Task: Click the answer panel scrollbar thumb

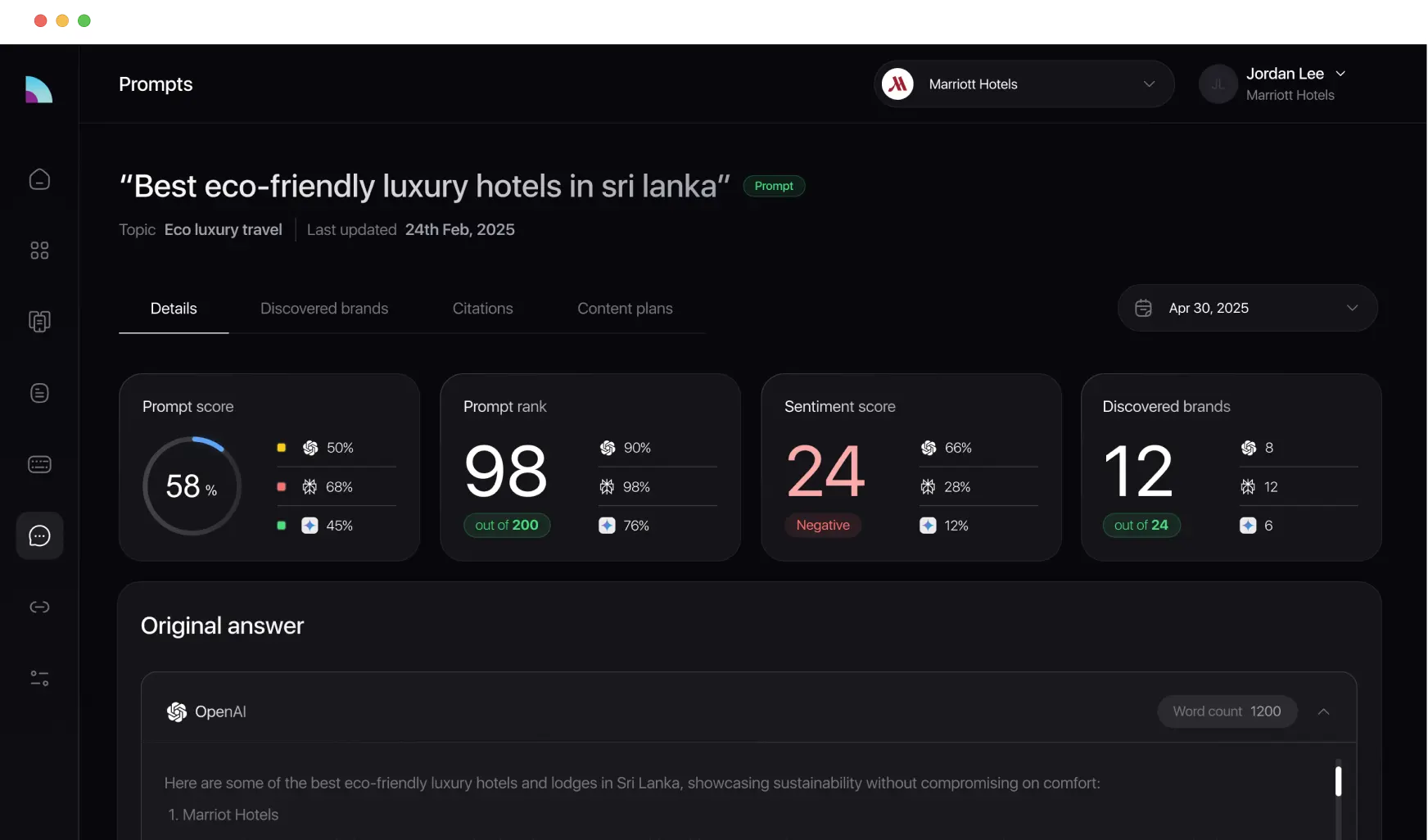Action: [1339, 781]
